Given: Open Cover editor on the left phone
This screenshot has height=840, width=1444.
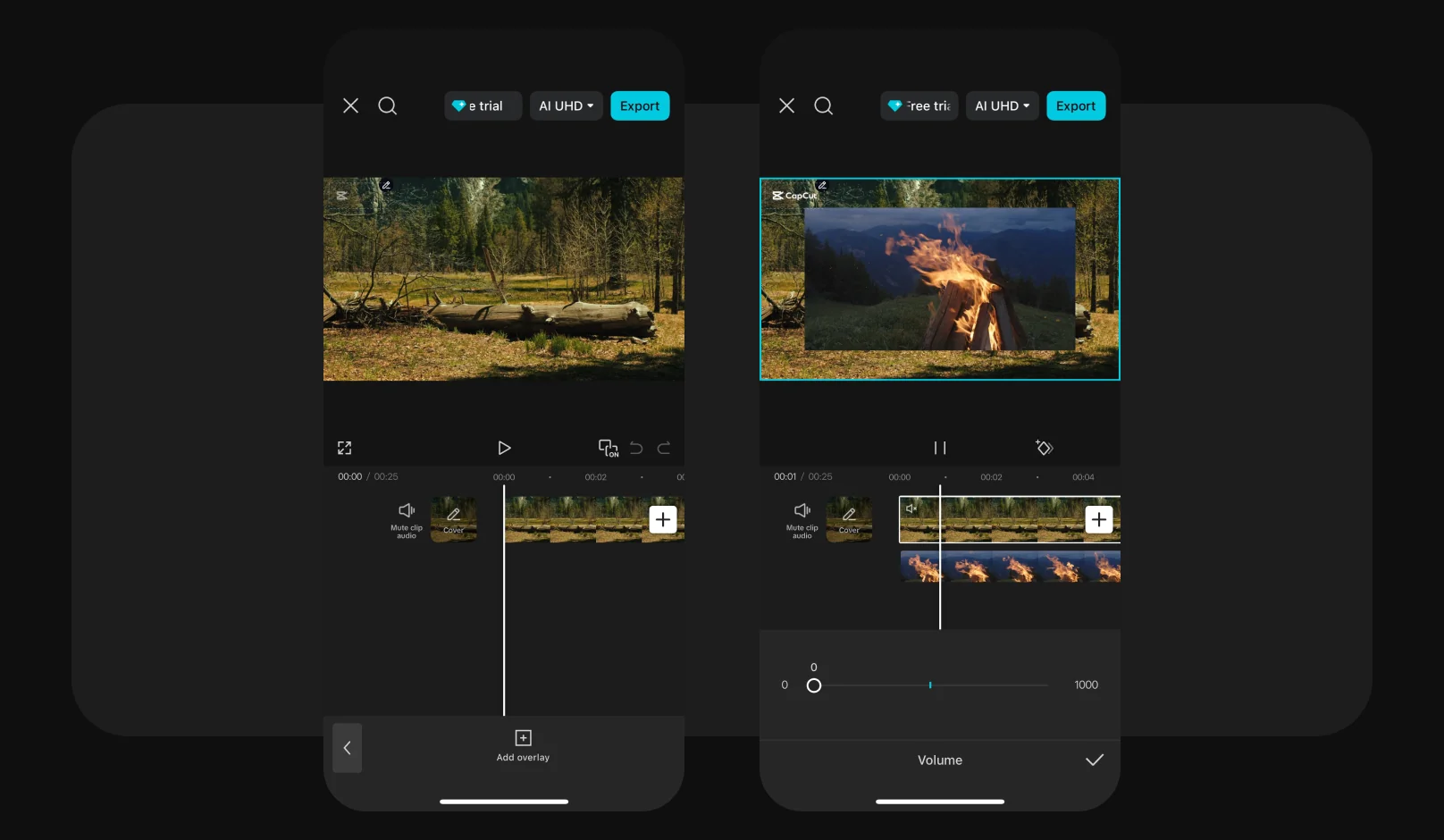Looking at the screenshot, I should [454, 519].
